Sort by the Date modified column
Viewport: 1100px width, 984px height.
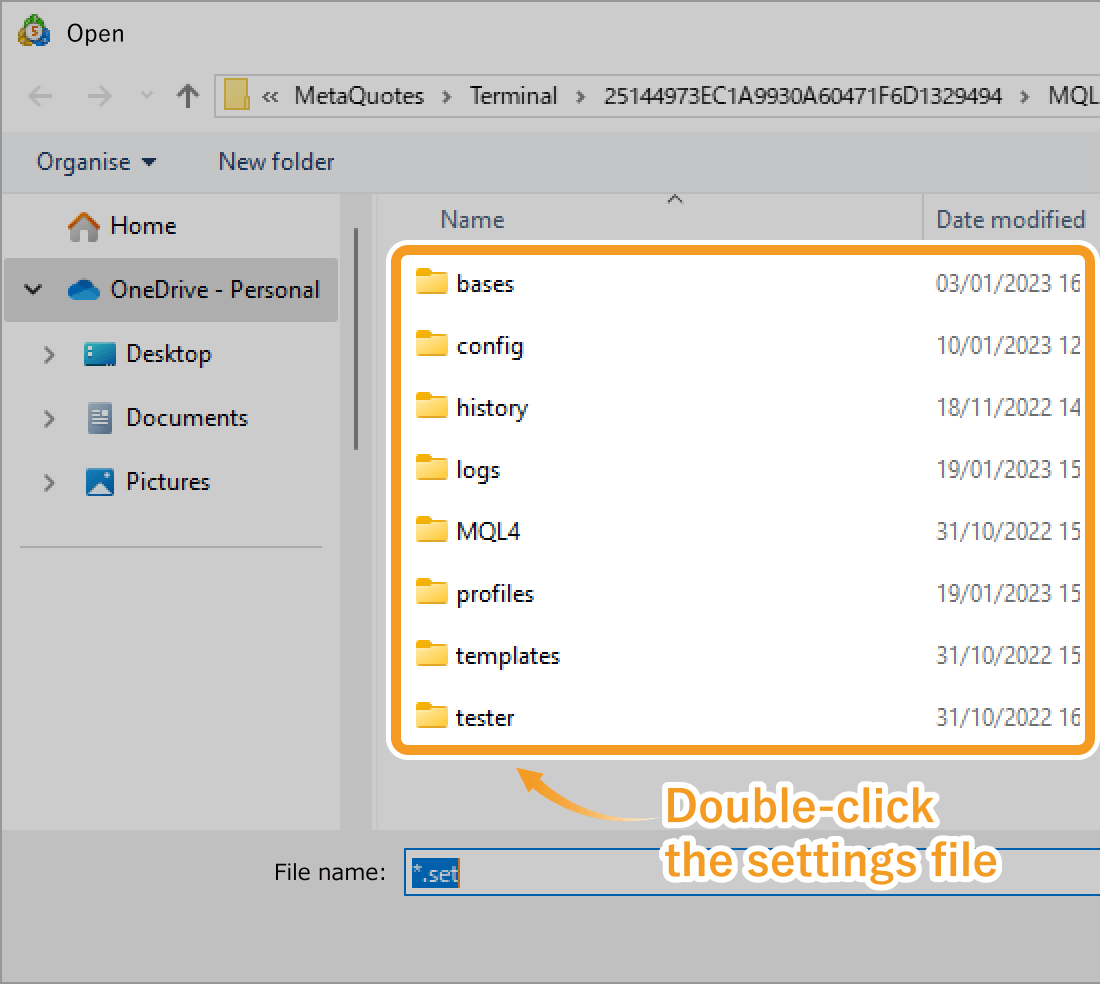1009,219
